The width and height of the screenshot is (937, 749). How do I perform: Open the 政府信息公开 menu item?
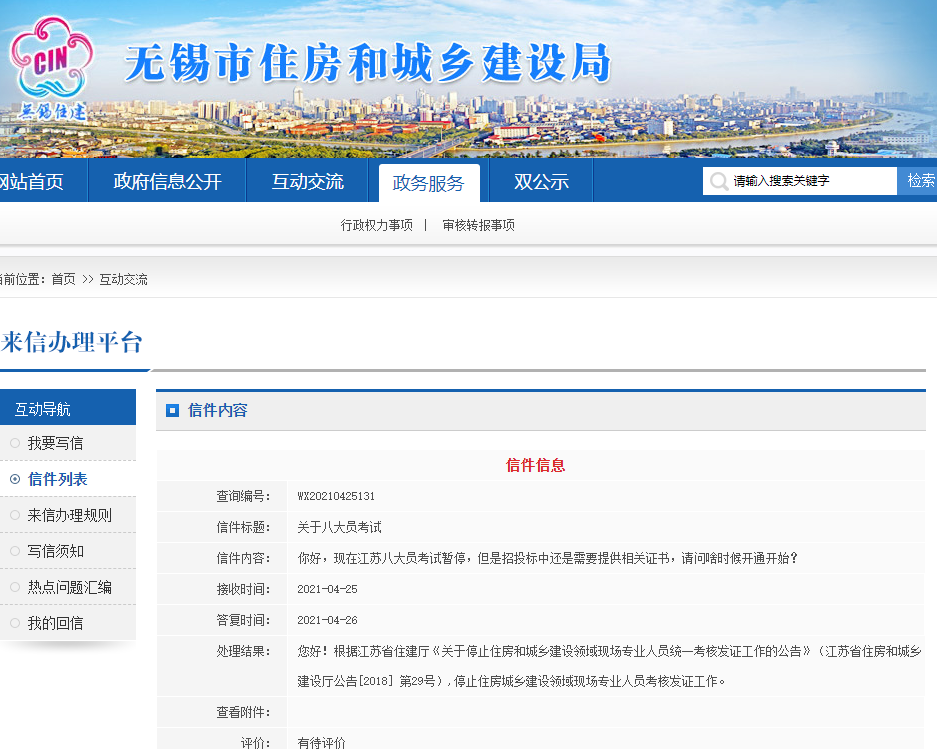167,181
